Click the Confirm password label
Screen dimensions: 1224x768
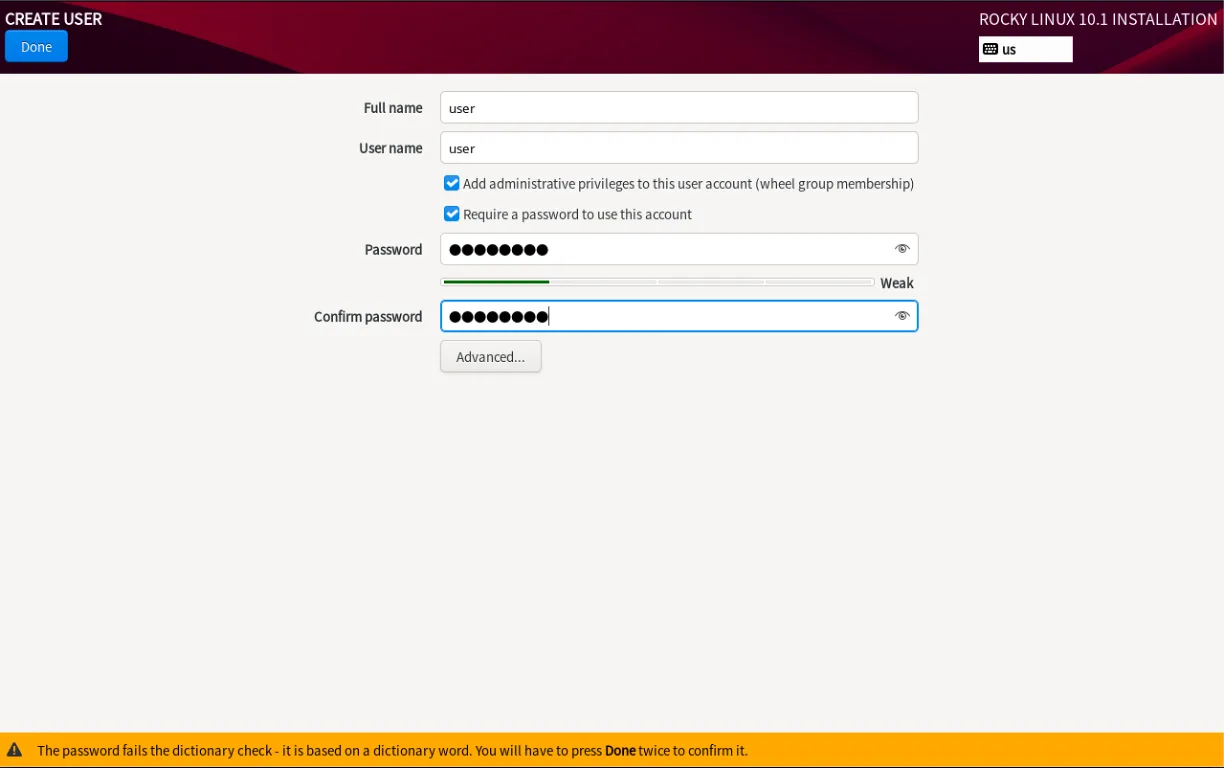coord(368,316)
